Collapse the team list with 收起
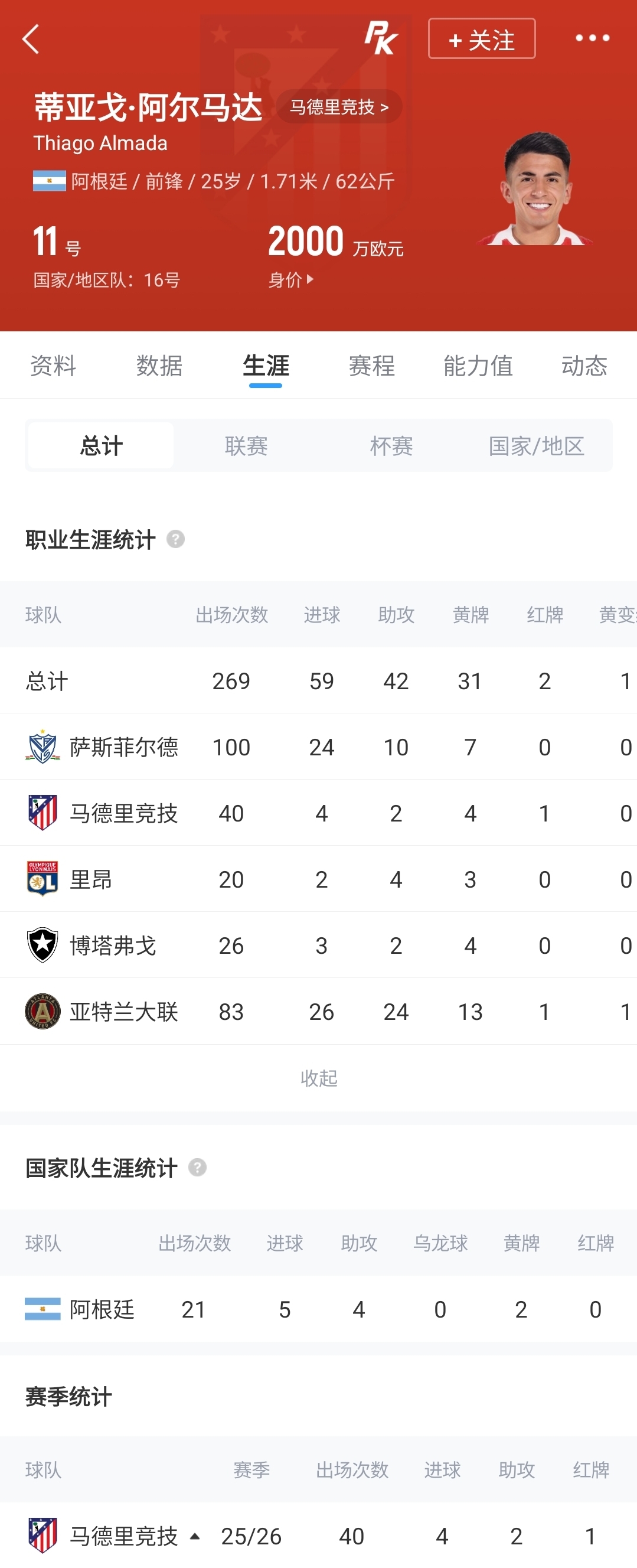This screenshot has height=1568, width=637. (319, 1078)
